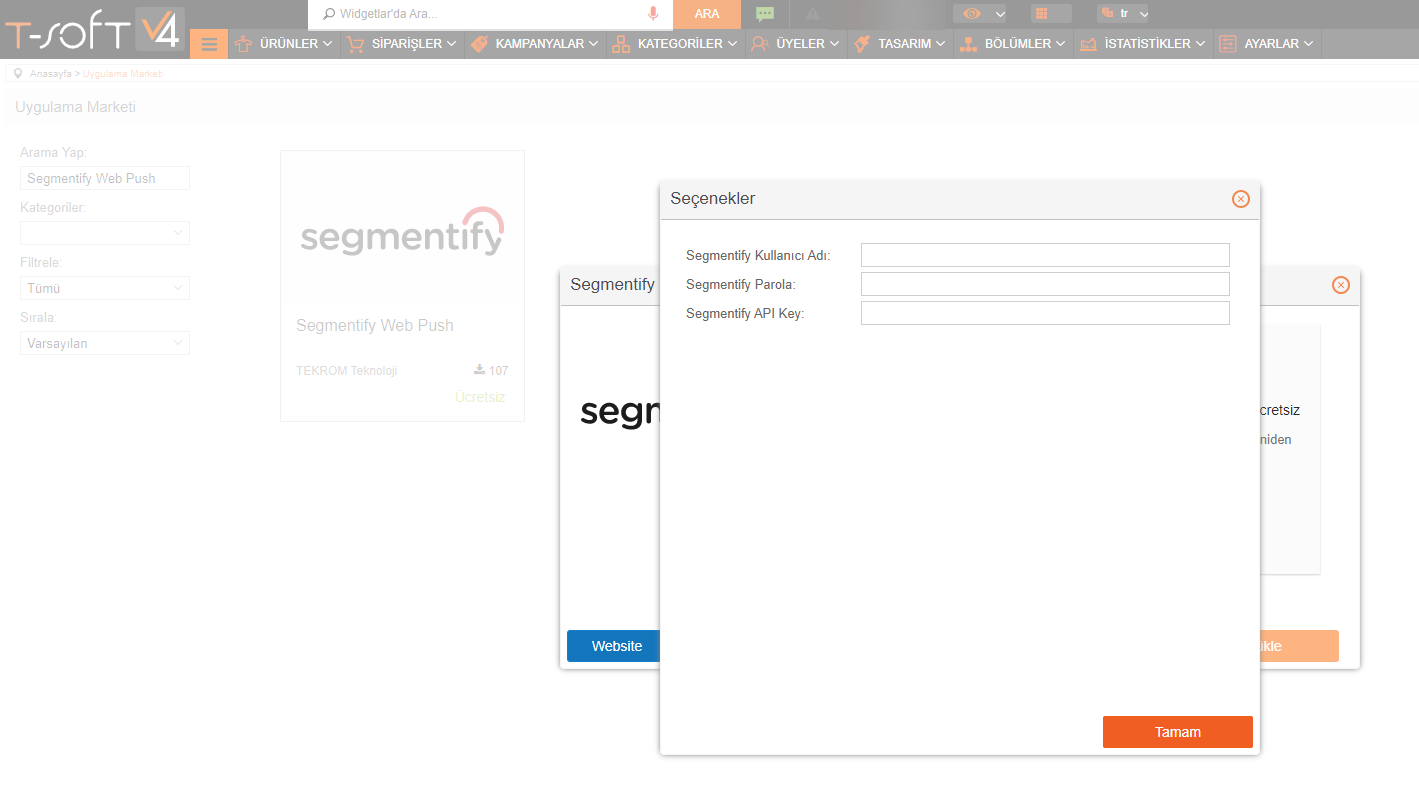The image size is (1419, 801).
Task: Click the Segmentify logo on app card
Action: [x=402, y=232]
